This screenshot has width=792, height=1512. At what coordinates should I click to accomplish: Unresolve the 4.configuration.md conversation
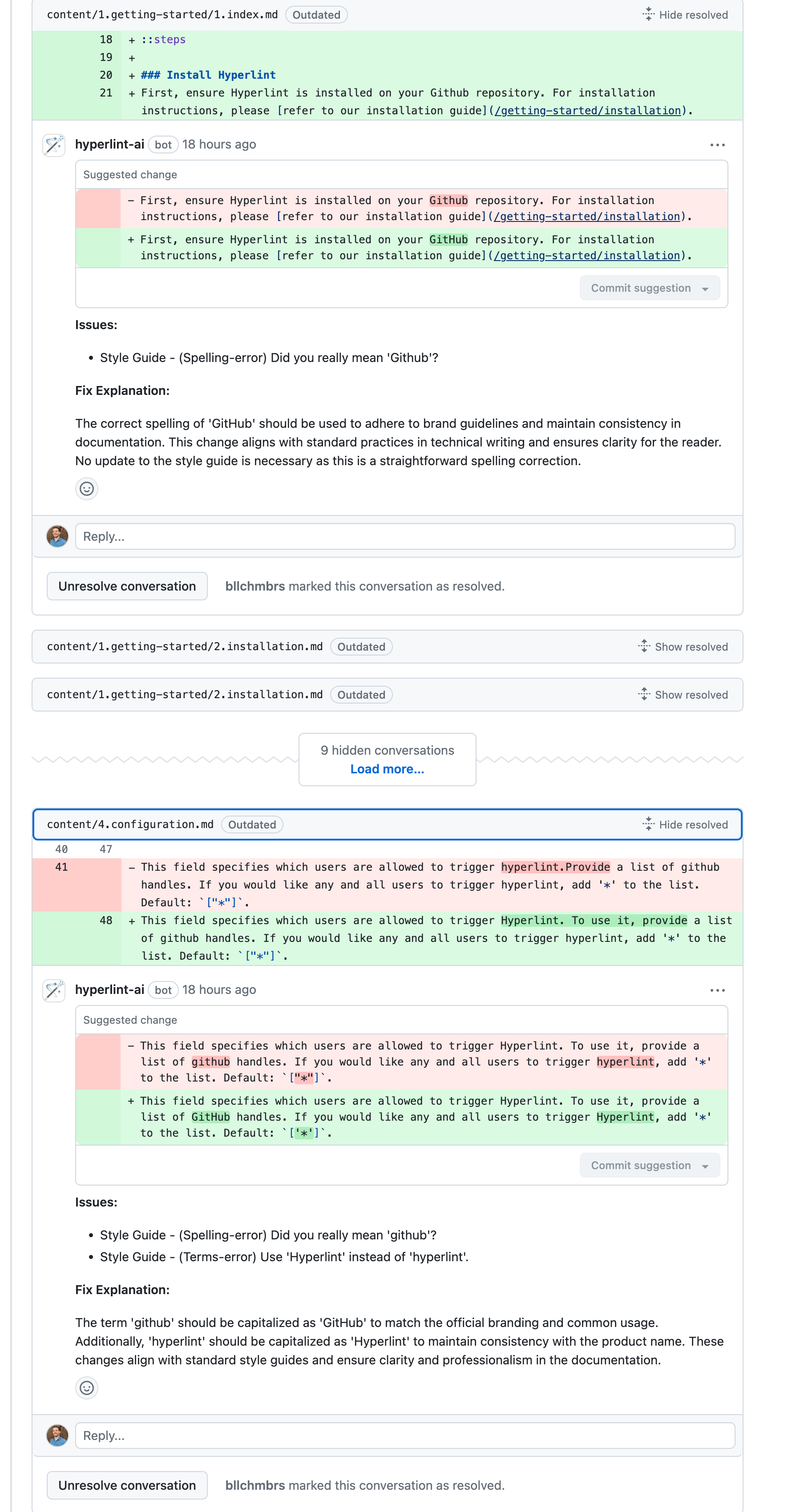pos(127,1485)
